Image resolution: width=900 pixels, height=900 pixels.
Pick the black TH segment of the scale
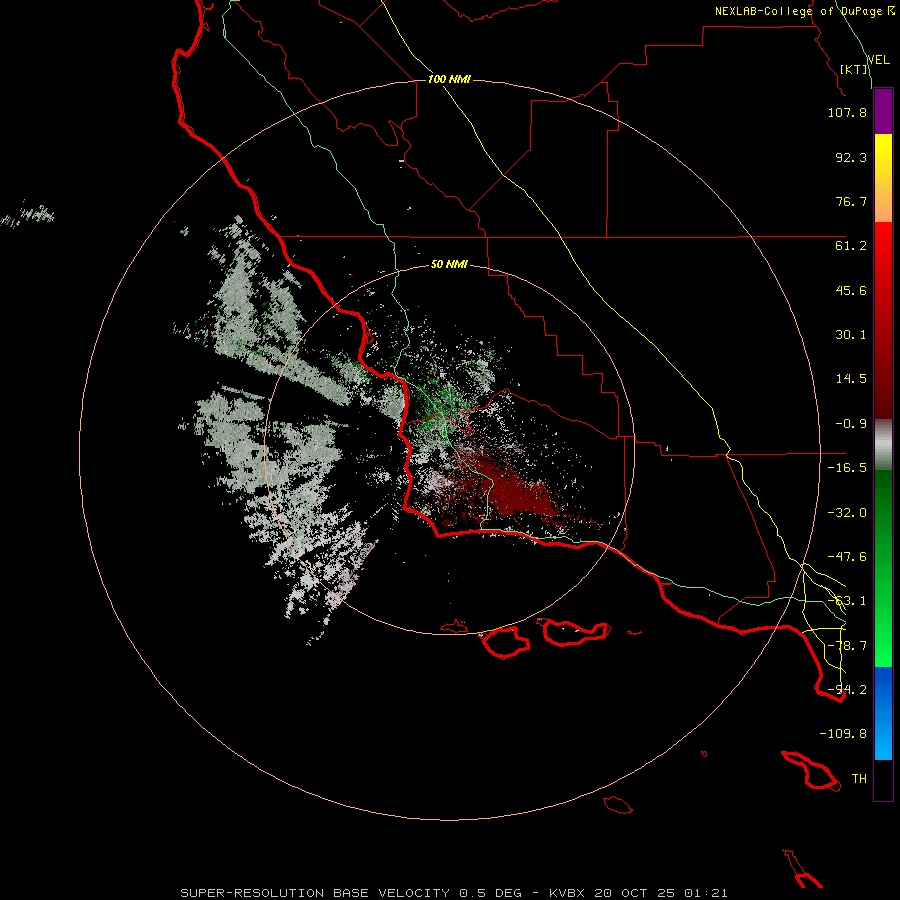coord(883,780)
